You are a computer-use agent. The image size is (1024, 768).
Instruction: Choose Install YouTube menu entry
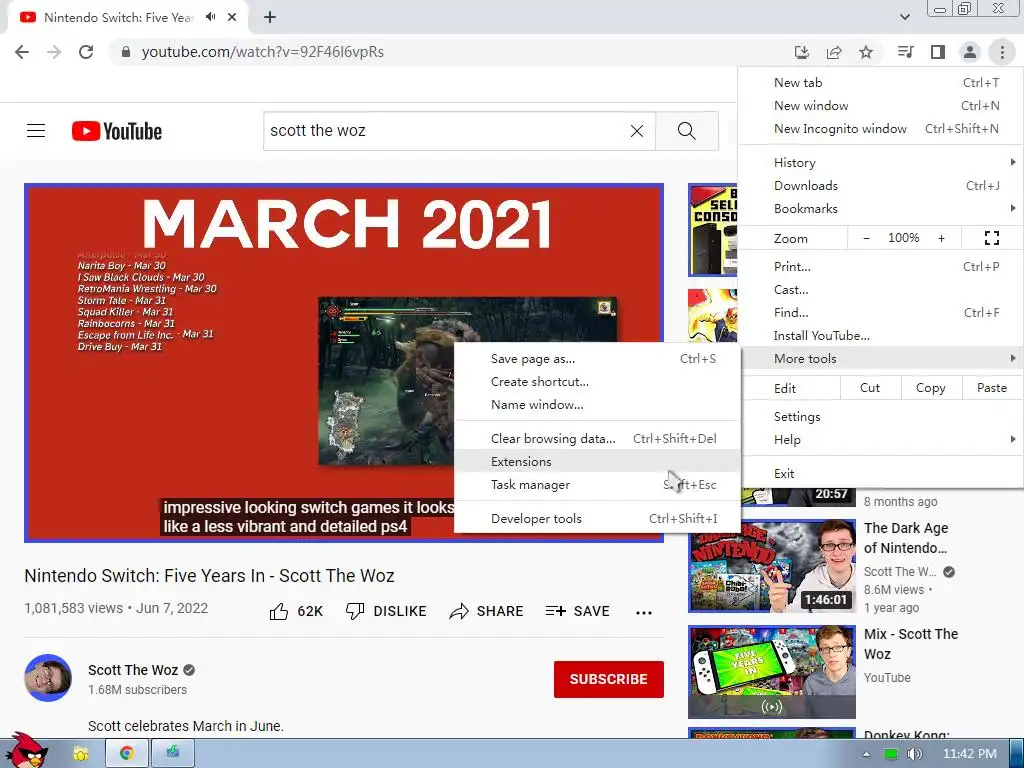[x=880, y=336]
